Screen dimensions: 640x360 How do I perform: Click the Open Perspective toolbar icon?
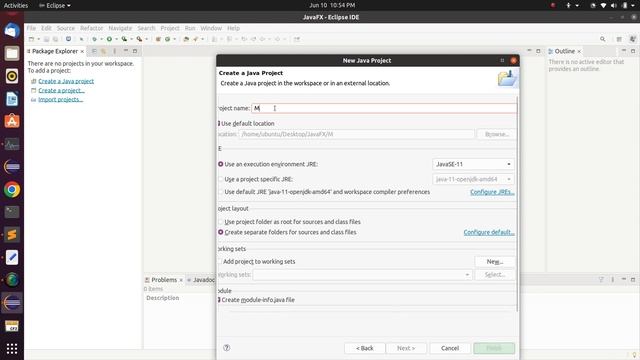coord(619,39)
